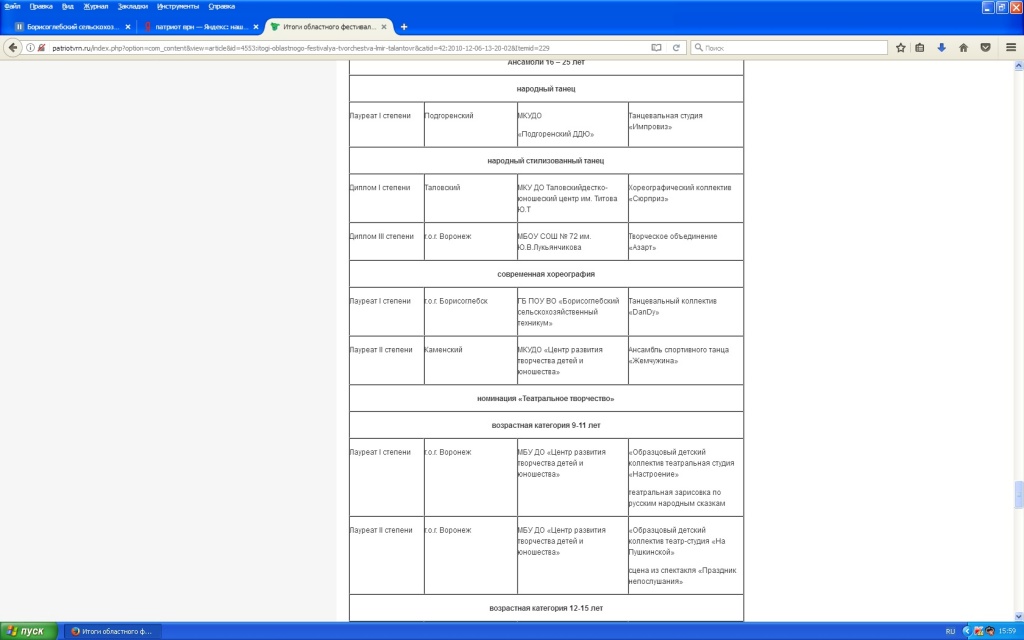This screenshot has height=640, width=1024.
Task: Close the патриот врн Яндекс tab
Action: tap(256, 27)
